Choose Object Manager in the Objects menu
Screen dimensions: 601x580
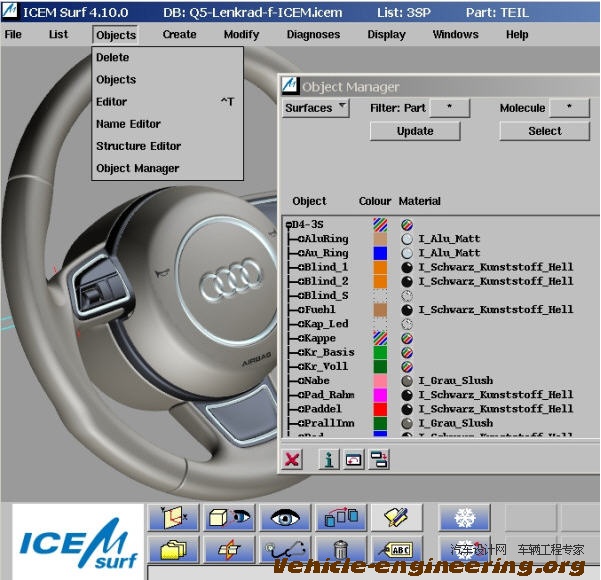click(x=167, y=168)
